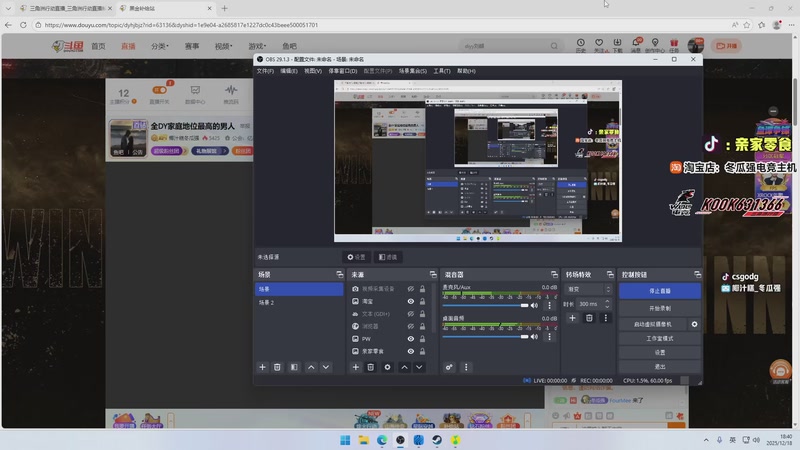800x450 pixels.
Task: Click the 启动虚拟摄像机 button
Action: coord(653,324)
